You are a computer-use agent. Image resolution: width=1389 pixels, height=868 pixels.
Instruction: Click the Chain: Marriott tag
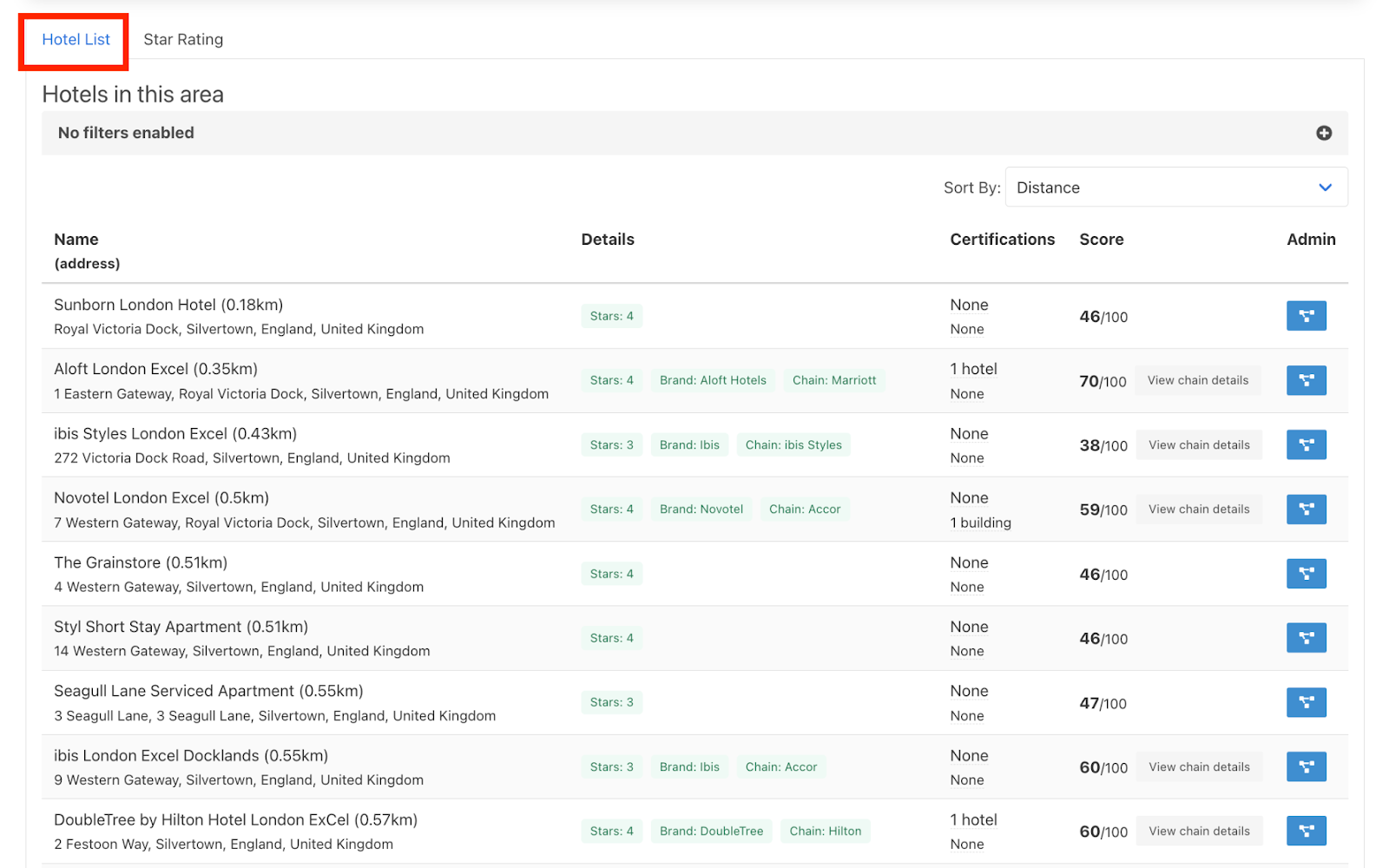point(833,380)
